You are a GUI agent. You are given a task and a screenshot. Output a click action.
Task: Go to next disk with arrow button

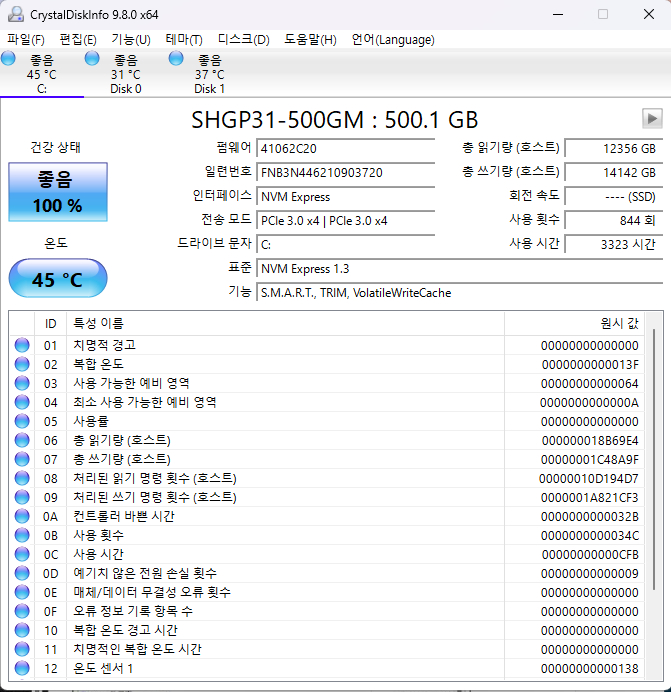652,118
